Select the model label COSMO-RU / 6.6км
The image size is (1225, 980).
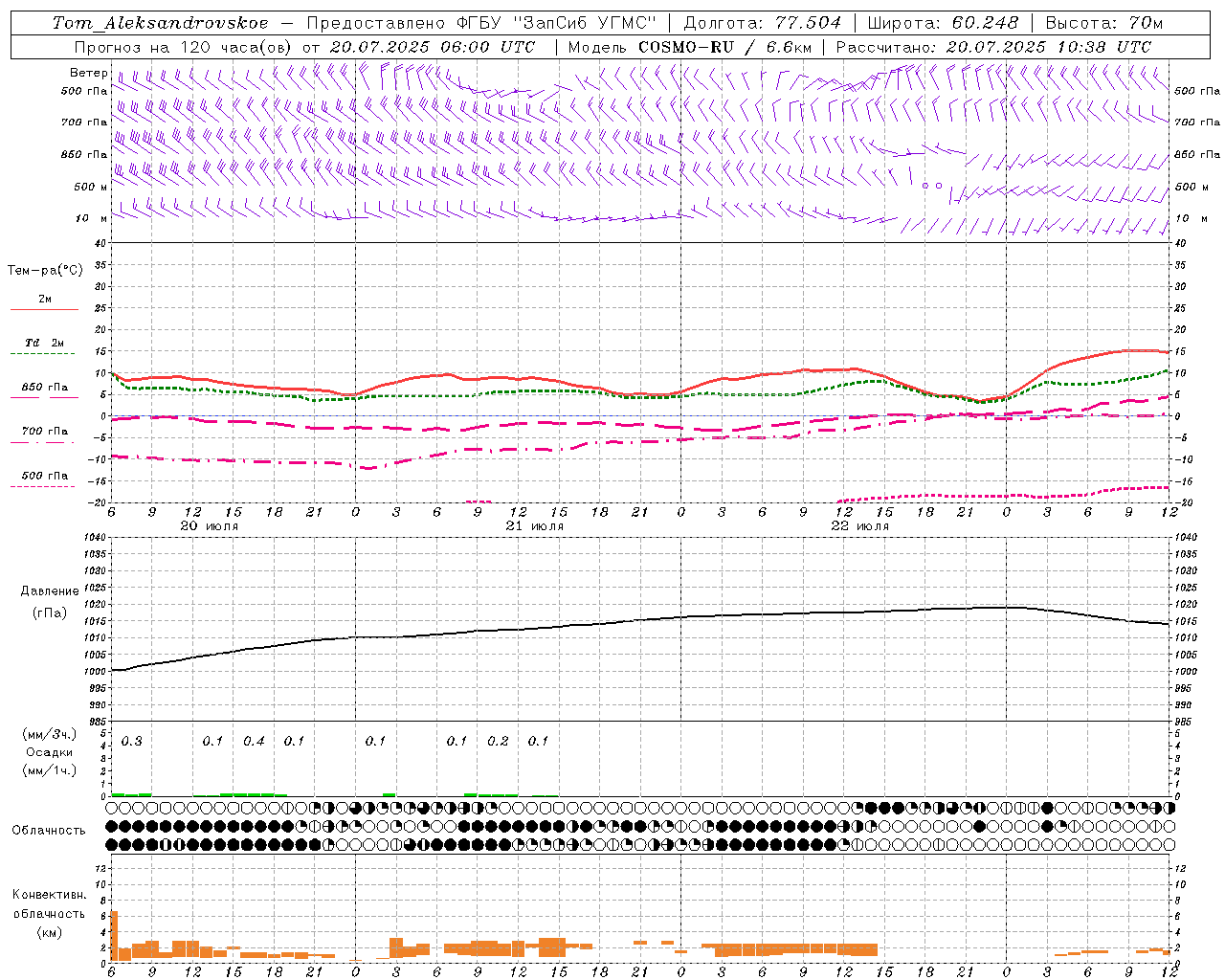pyautogui.click(x=724, y=47)
